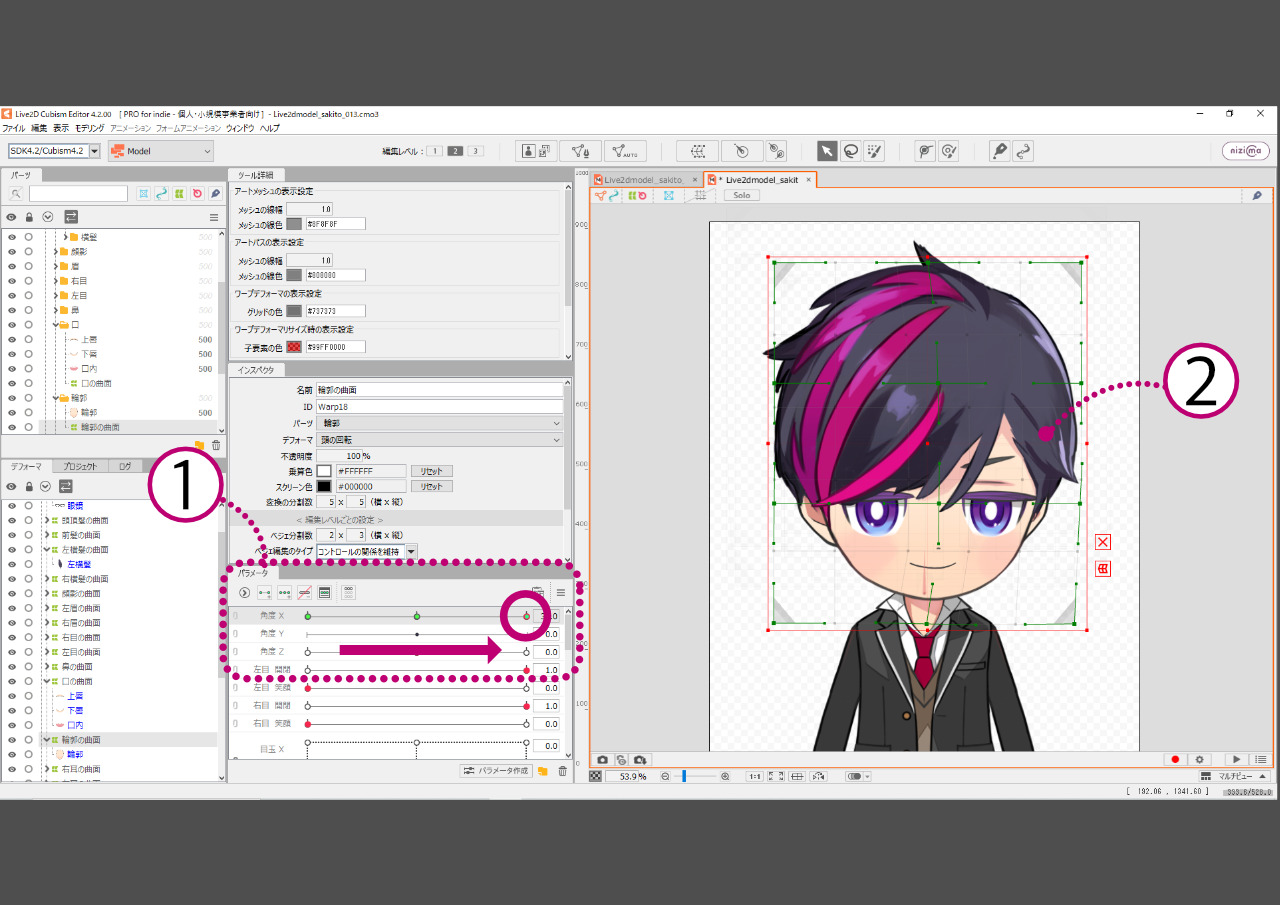
Task: Click the three-point key add icon in Parameter panel
Action: coord(285,592)
